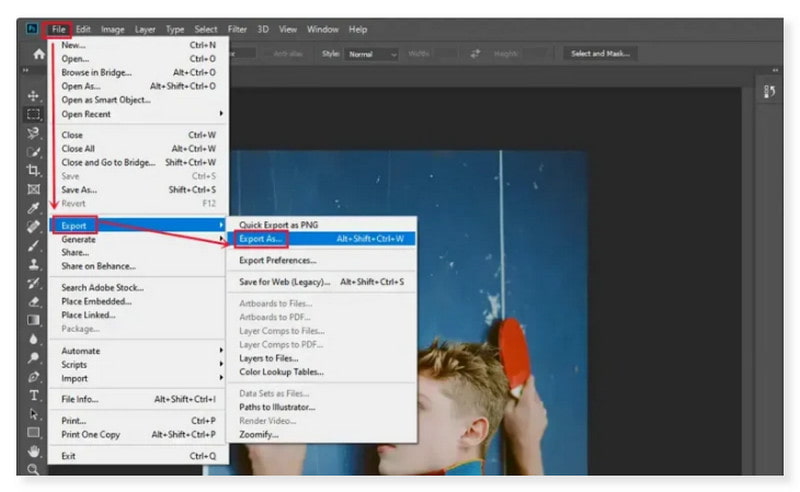
Task: Expand the Automate submenu
Action: click(138, 351)
